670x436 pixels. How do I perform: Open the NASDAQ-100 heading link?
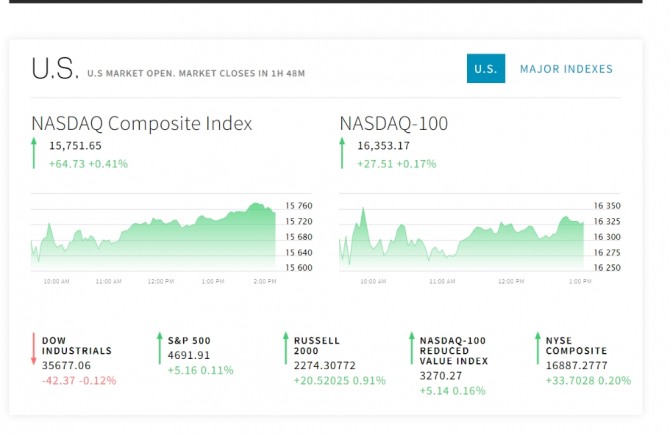pos(393,123)
